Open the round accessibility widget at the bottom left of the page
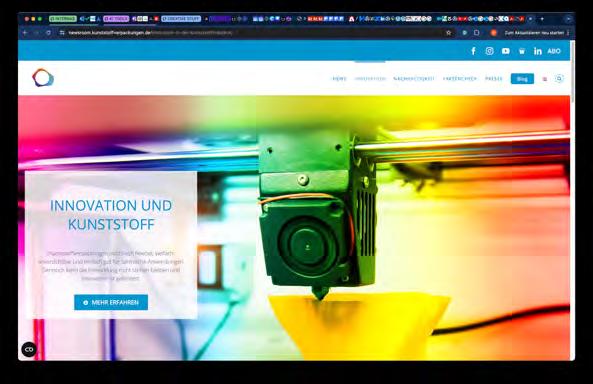593x384 pixels. click(29, 350)
